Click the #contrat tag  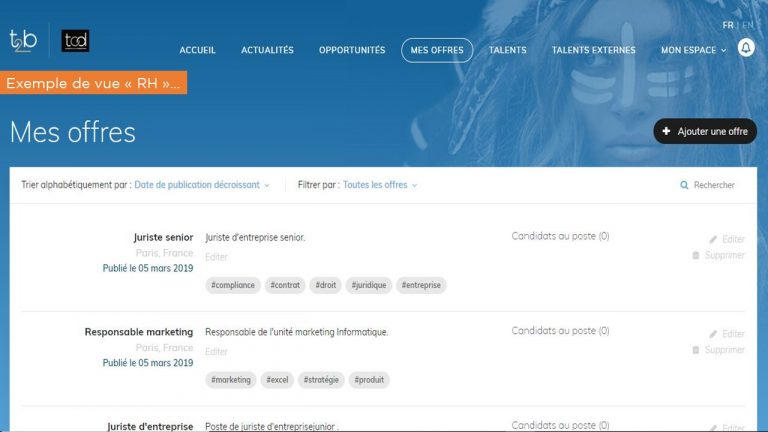(285, 285)
